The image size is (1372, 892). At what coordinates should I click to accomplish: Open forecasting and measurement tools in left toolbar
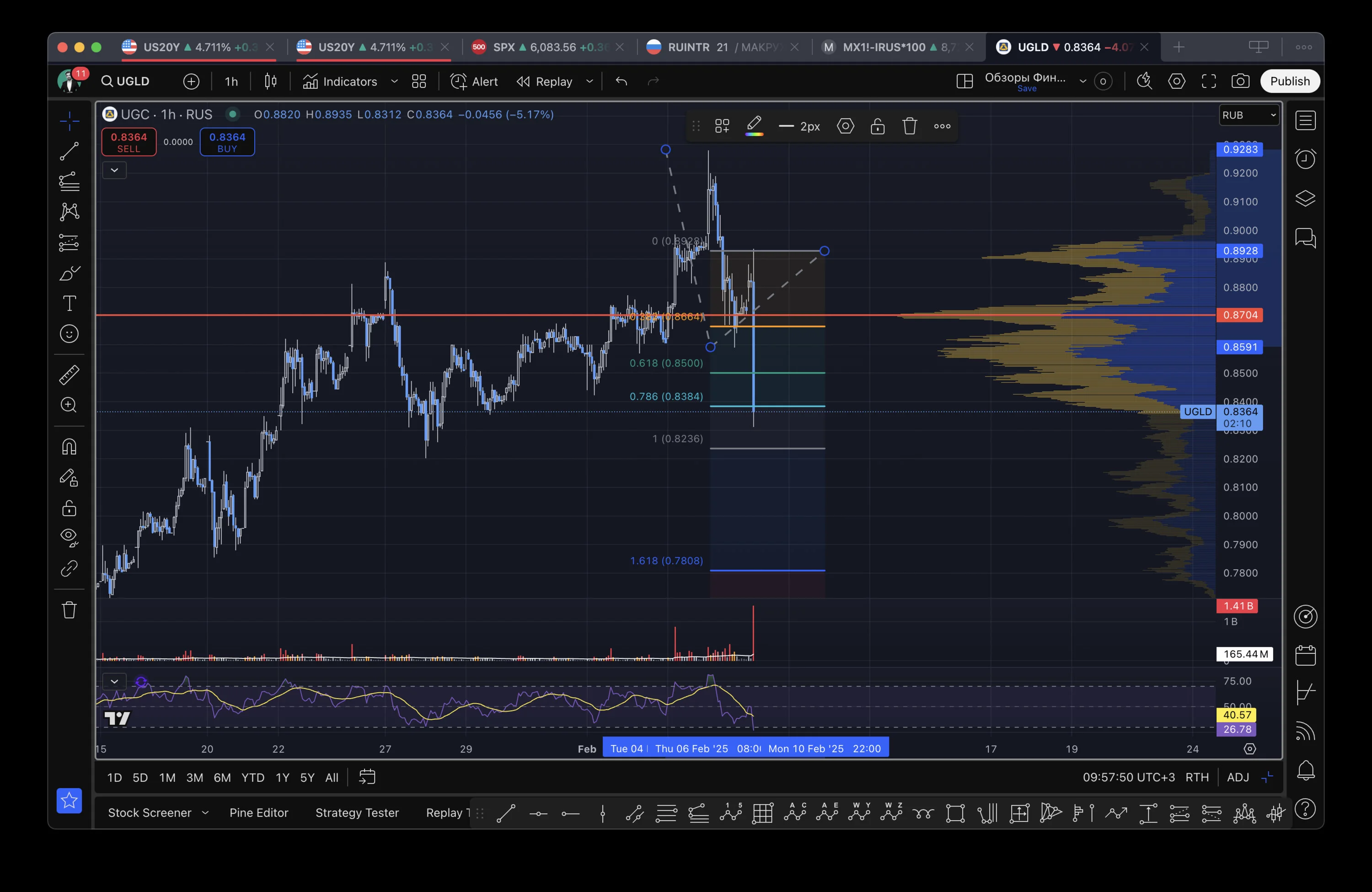(x=69, y=243)
